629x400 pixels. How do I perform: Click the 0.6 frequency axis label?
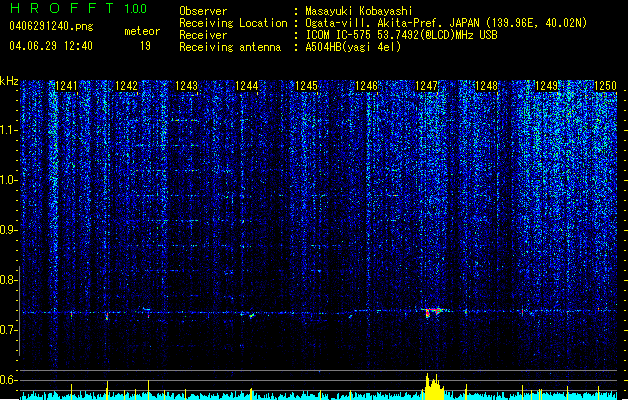click(9, 380)
